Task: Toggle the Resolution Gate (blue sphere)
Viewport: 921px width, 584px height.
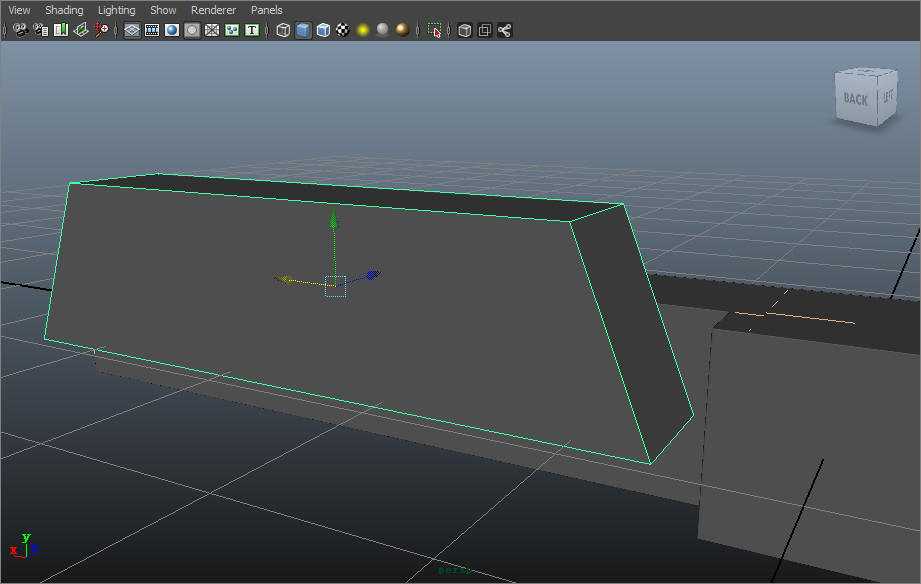Action: point(172,30)
